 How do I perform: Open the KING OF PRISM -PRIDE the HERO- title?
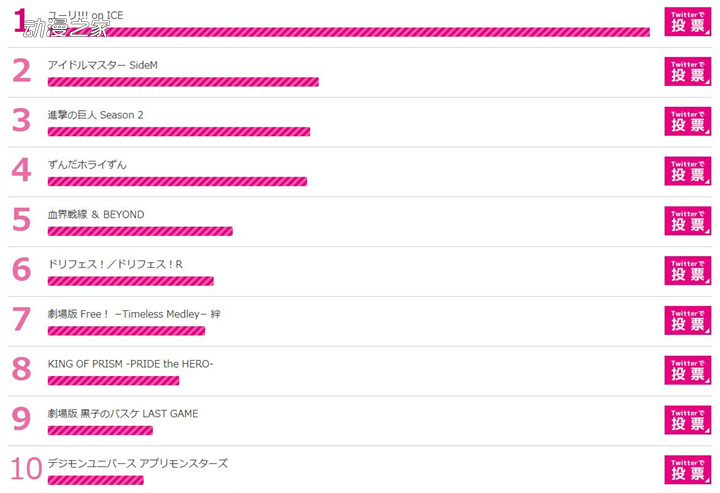pyautogui.click(x=131, y=364)
